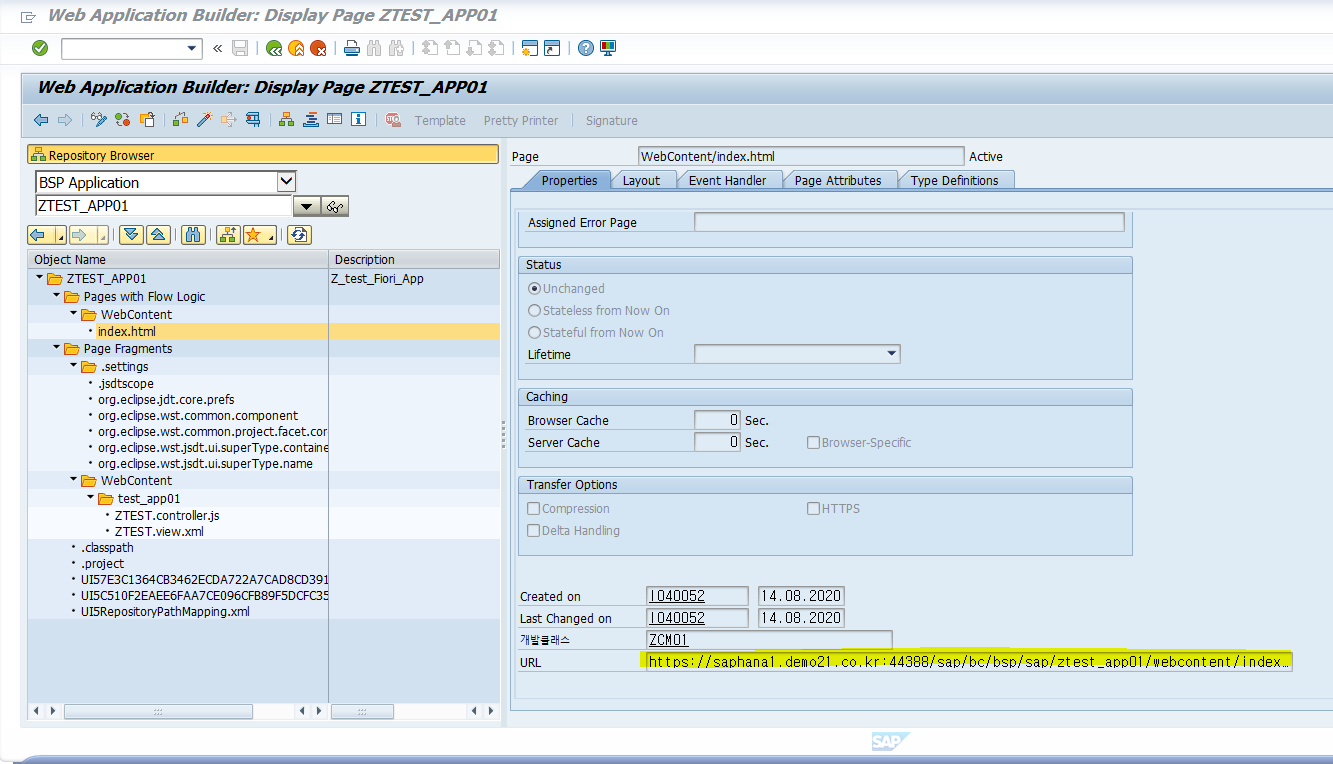
Task: Click the Activate magic wand icon
Action: (x=205, y=120)
